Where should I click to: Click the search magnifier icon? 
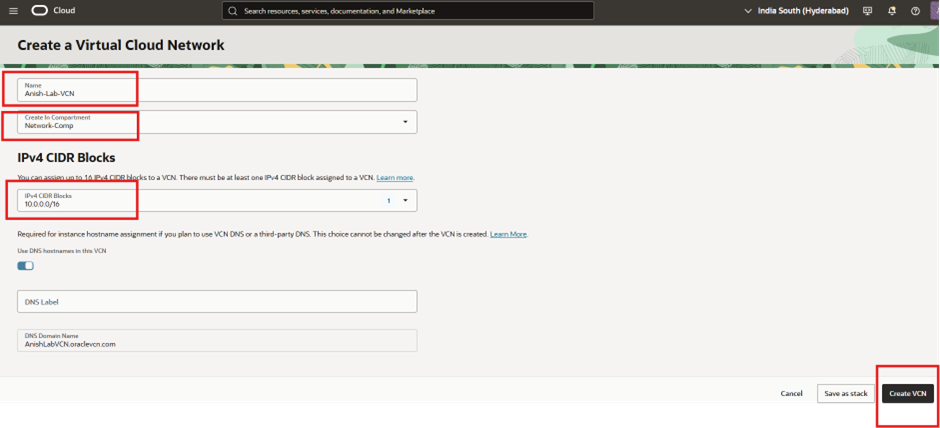[x=233, y=10]
